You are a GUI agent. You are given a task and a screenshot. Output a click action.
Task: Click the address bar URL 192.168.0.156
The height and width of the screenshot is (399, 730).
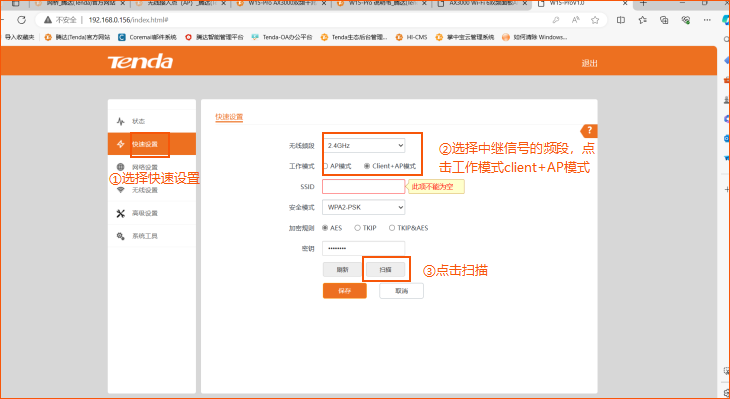click(x=128, y=20)
